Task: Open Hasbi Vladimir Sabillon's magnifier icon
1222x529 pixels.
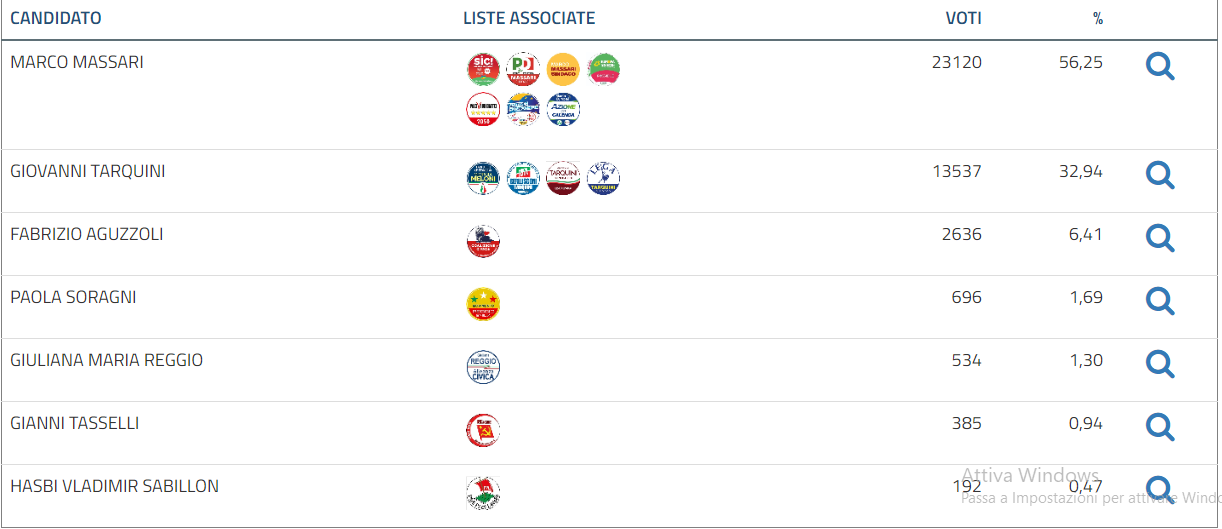Action: [x=1159, y=490]
